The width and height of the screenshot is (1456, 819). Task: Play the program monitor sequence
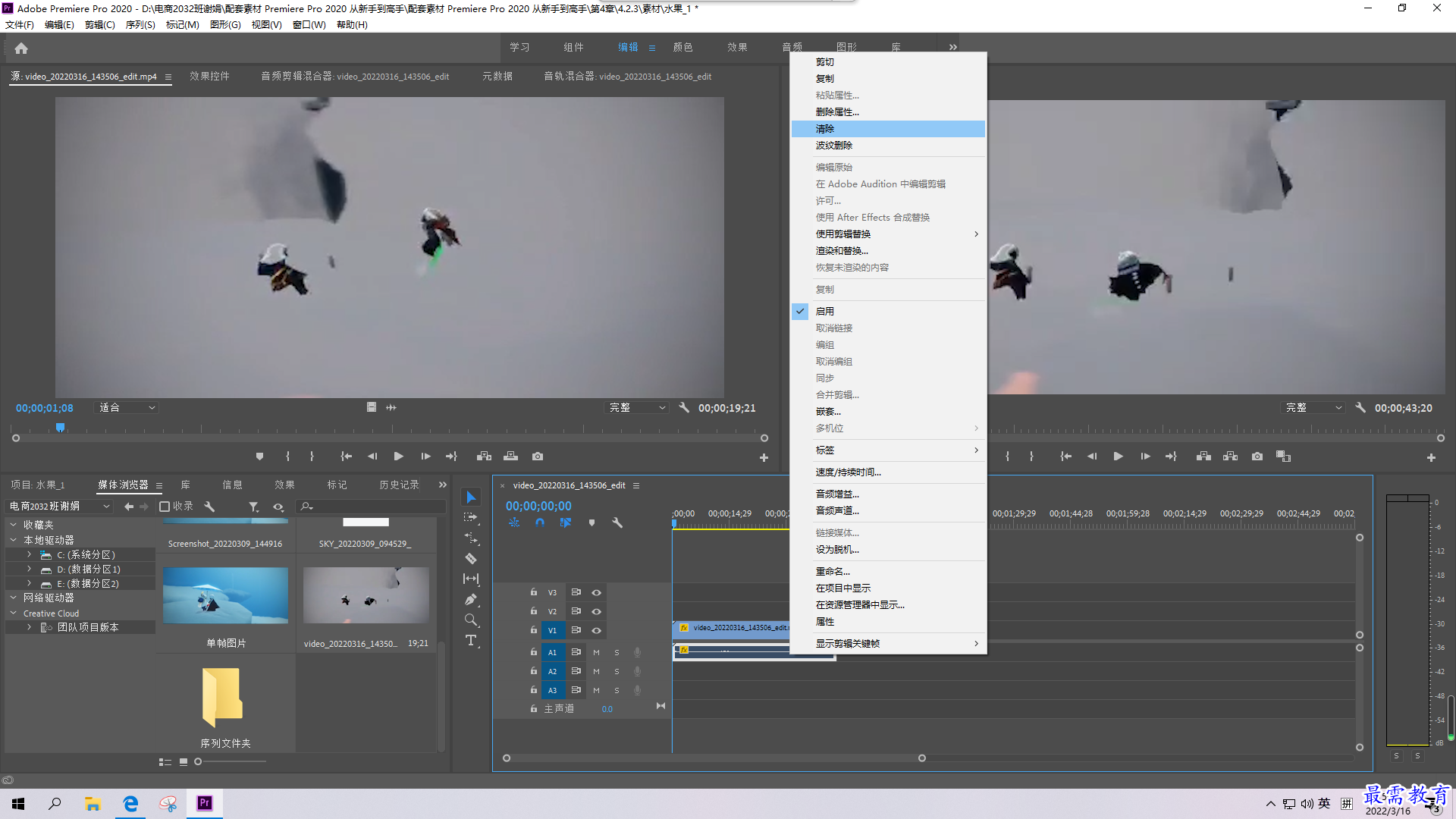[x=1118, y=457]
